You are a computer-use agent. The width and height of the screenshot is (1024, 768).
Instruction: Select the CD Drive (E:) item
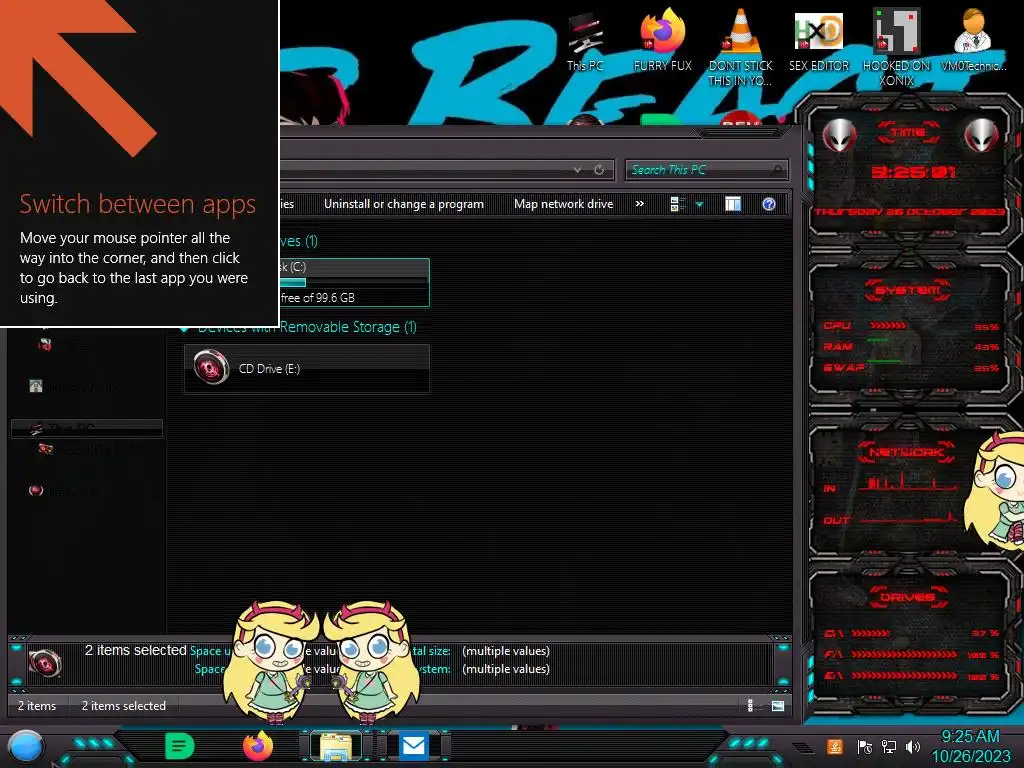click(307, 368)
